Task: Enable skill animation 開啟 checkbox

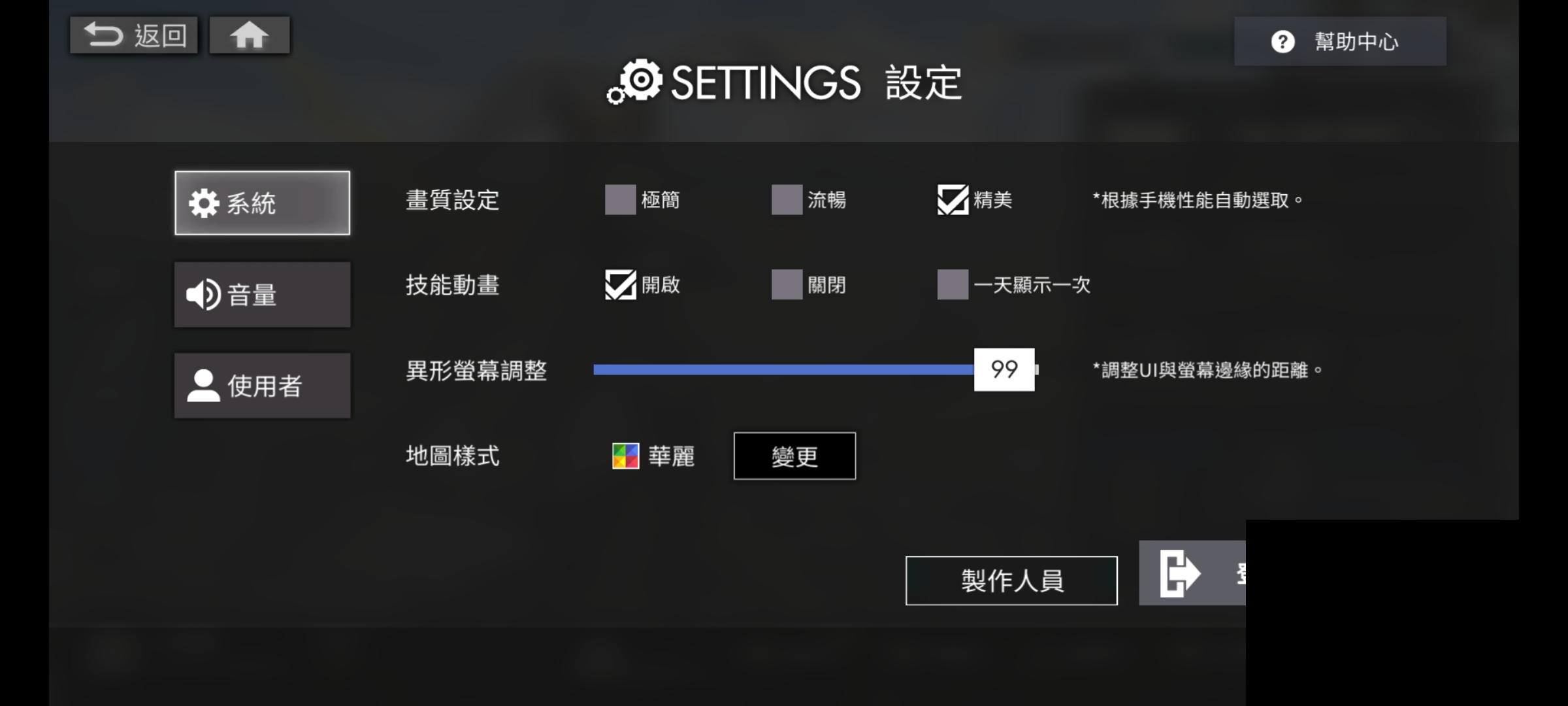Action: pyautogui.click(x=620, y=285)
